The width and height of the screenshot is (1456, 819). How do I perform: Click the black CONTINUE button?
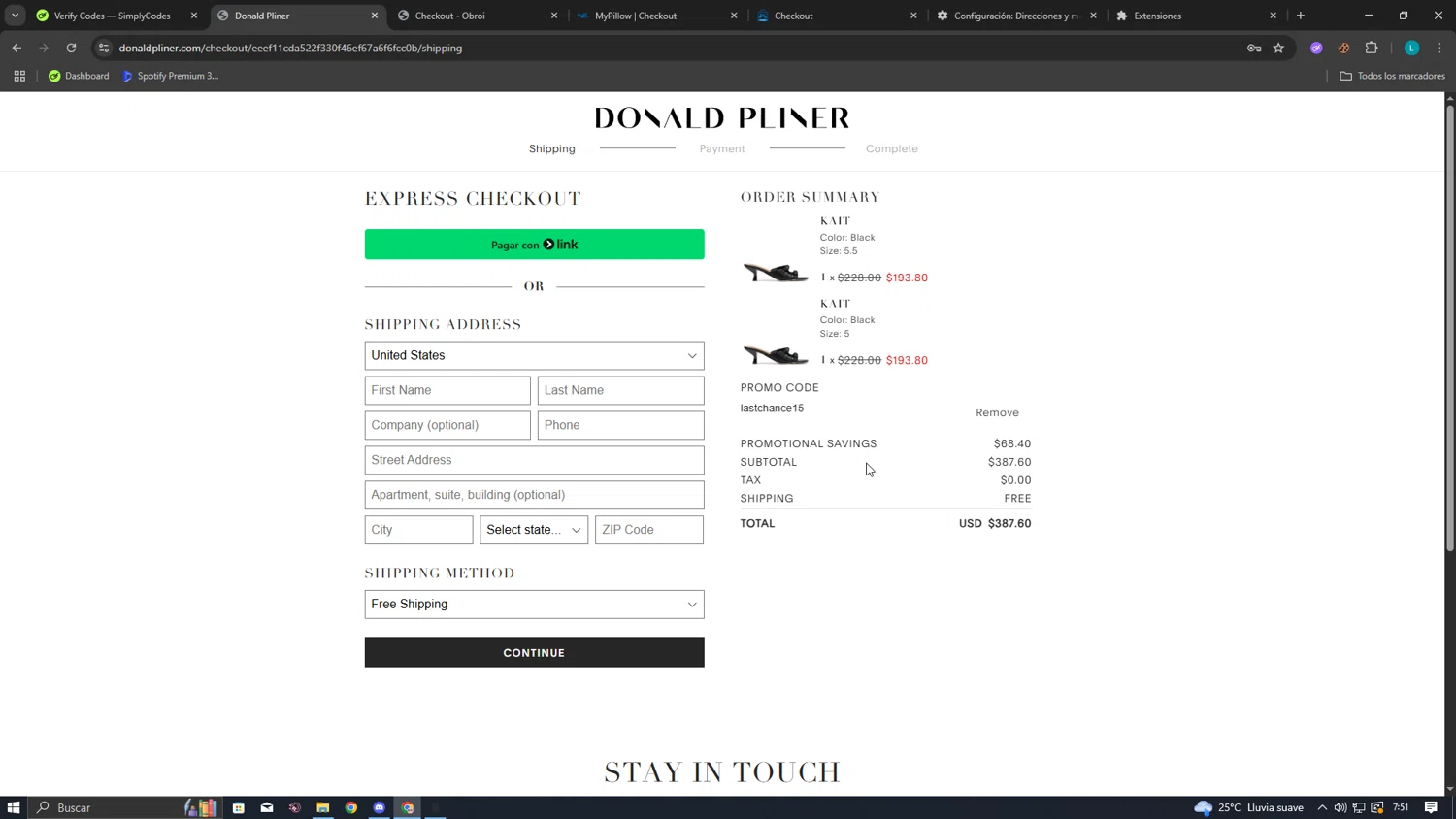pyautogui.click(x=534, y=652)
